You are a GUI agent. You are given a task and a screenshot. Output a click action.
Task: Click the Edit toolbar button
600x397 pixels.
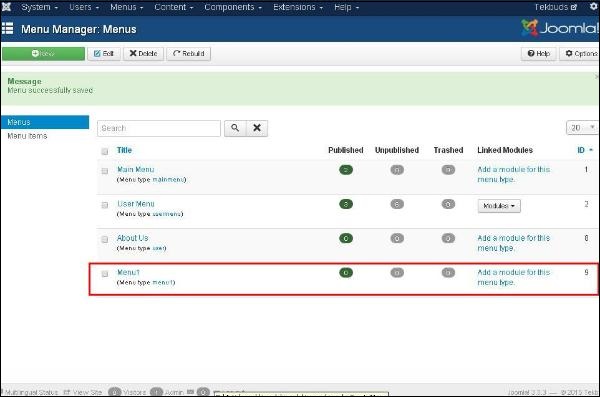tap(104, 54)
